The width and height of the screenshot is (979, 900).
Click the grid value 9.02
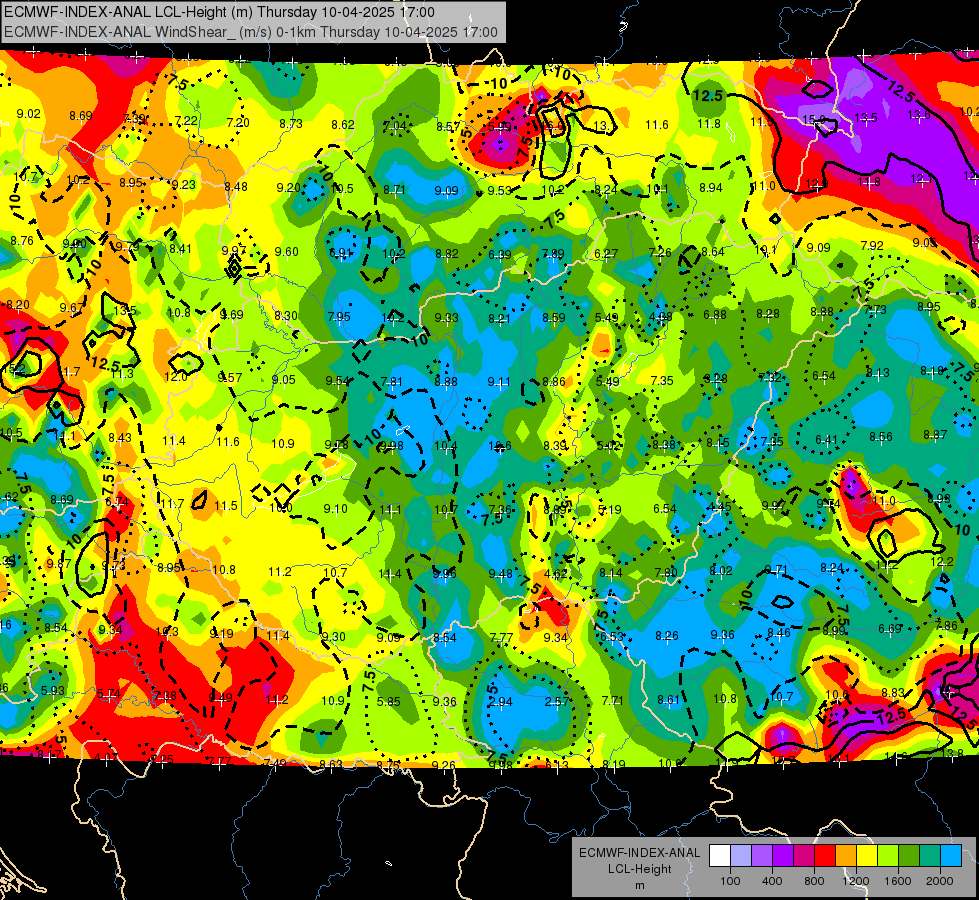tap(28, 114)
